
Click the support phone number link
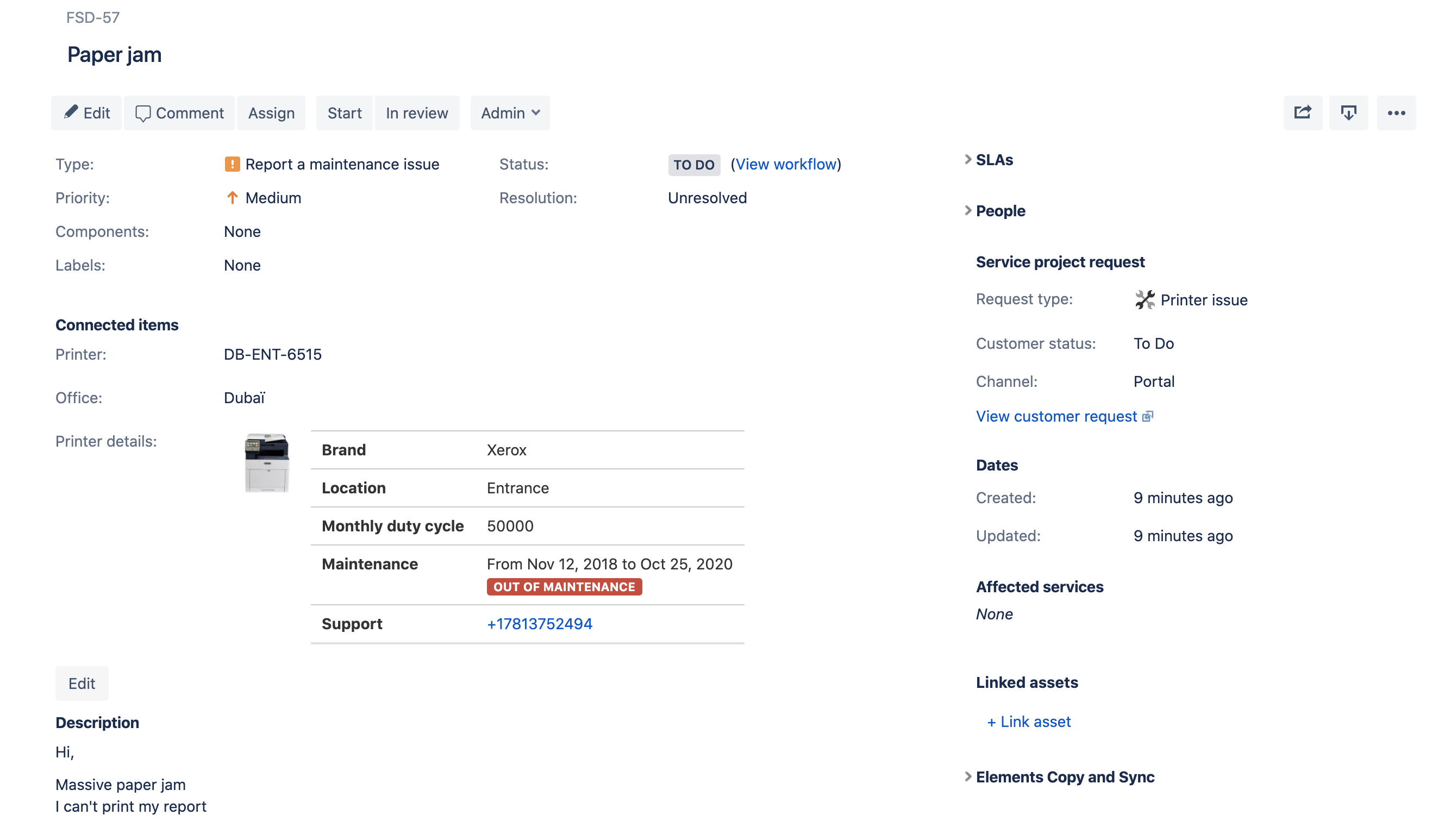(x=539, y=624)
